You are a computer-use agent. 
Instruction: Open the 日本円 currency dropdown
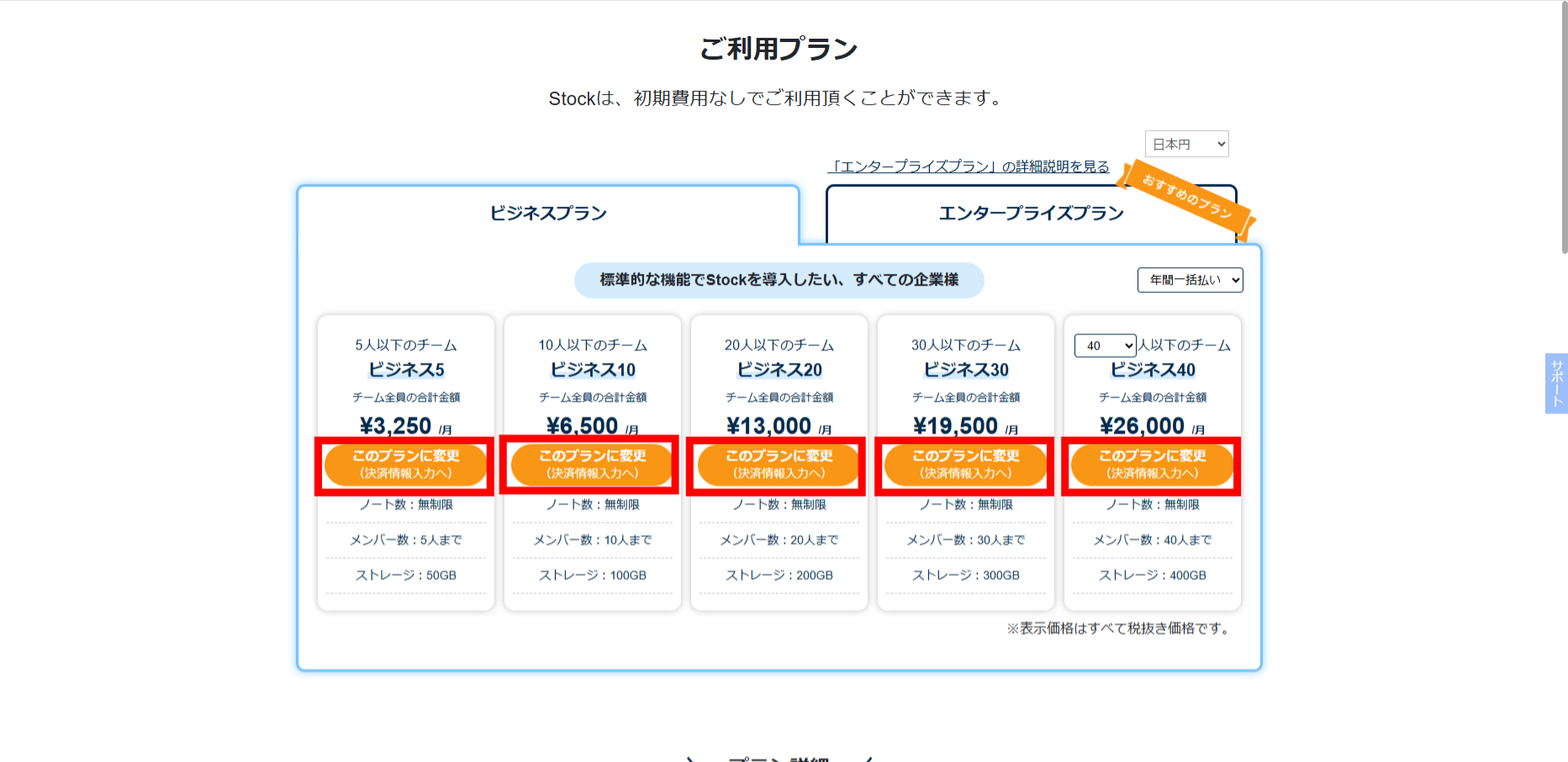point(1186,145)
